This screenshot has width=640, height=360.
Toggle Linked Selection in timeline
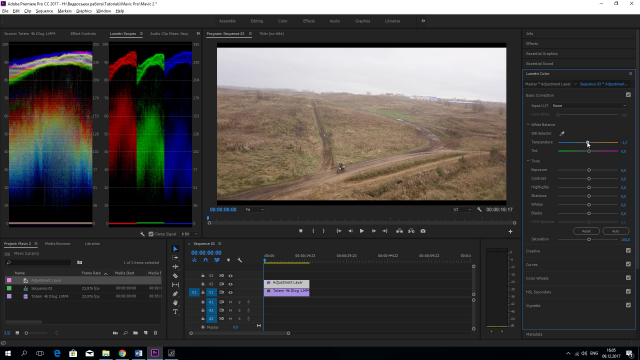(217, 260)
